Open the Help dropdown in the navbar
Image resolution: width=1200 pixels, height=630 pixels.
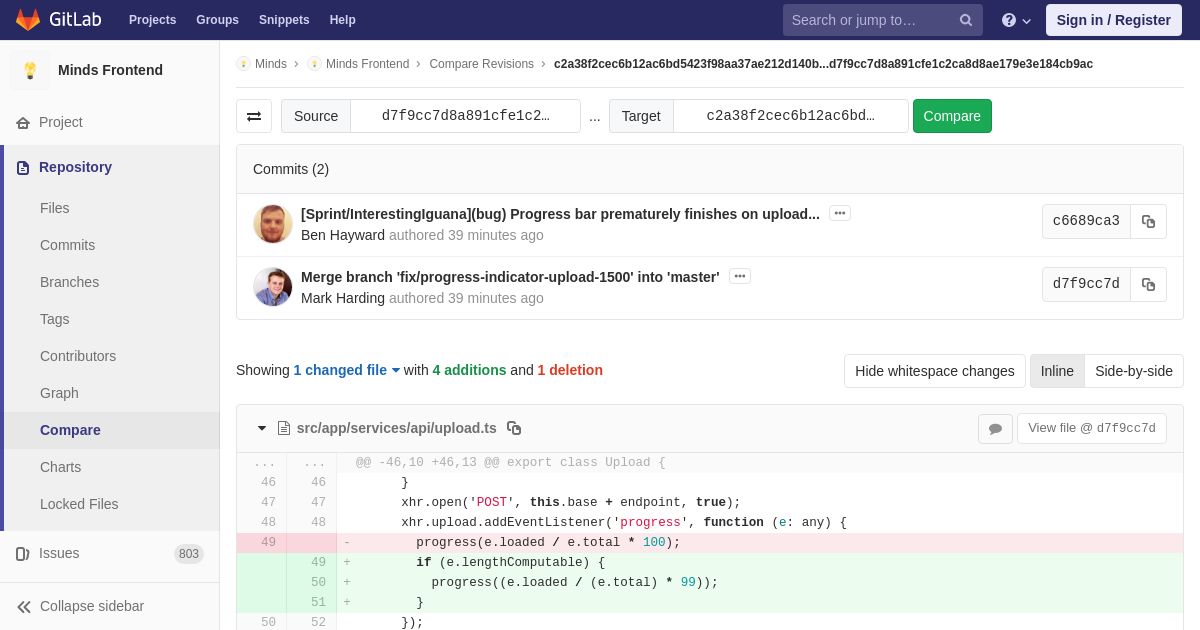[x=1016, y=20]
